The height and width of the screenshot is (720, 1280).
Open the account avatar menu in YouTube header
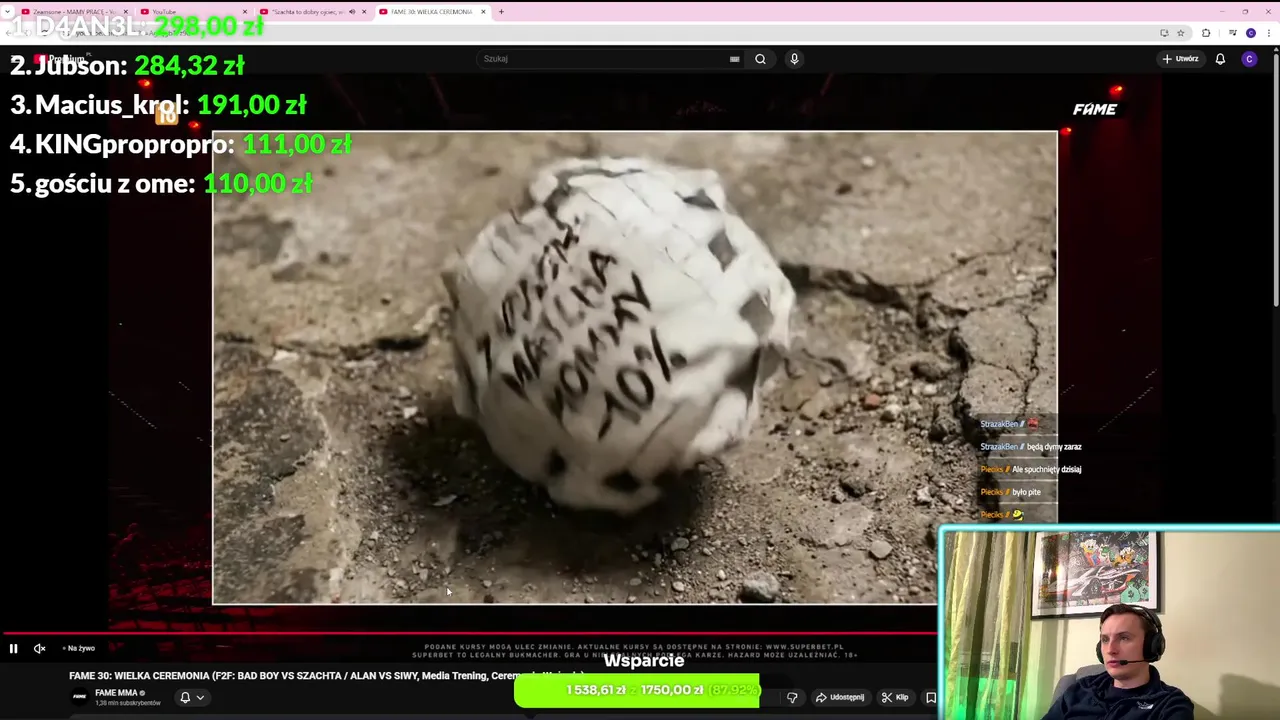(1249, 59)
